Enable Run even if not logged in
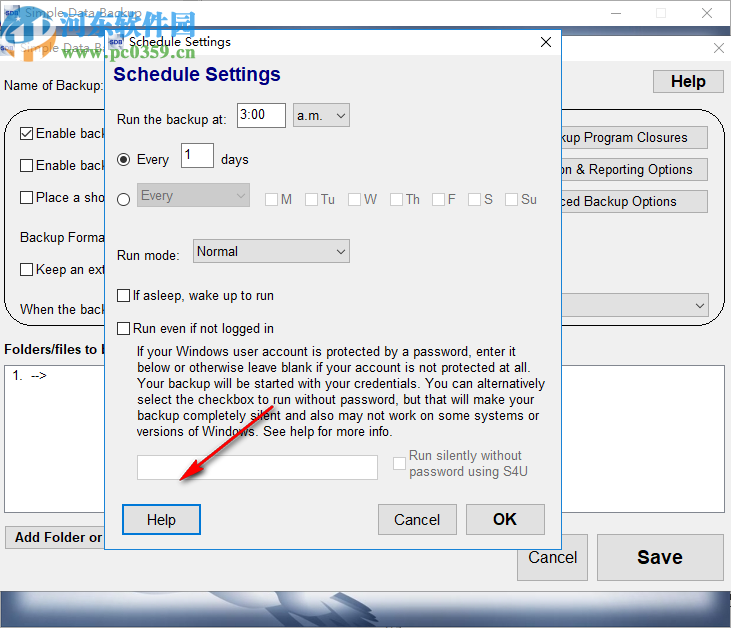 124,329
